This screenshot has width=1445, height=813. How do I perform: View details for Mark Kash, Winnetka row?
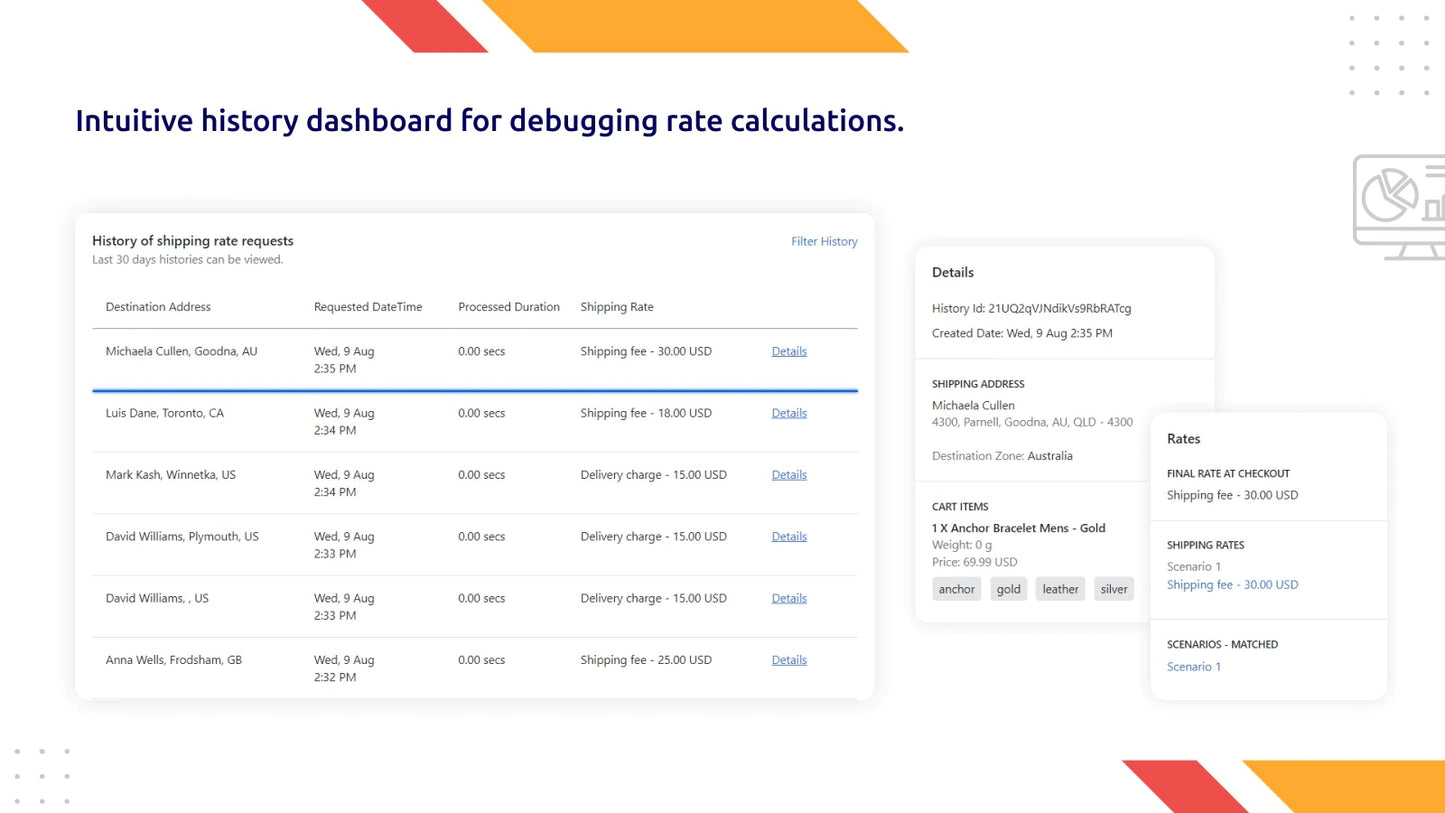789,475
